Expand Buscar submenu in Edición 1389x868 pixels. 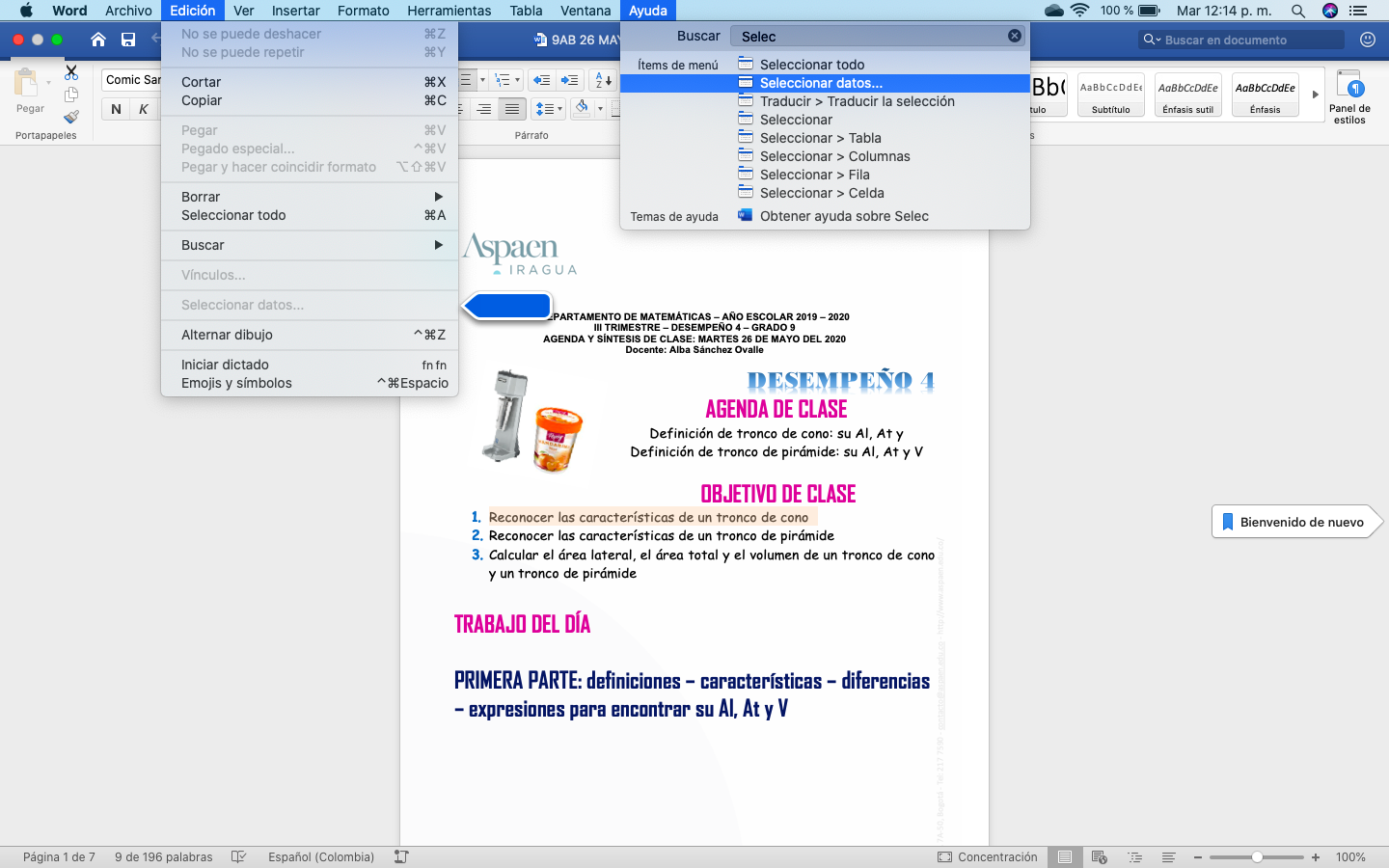point(310,245)
